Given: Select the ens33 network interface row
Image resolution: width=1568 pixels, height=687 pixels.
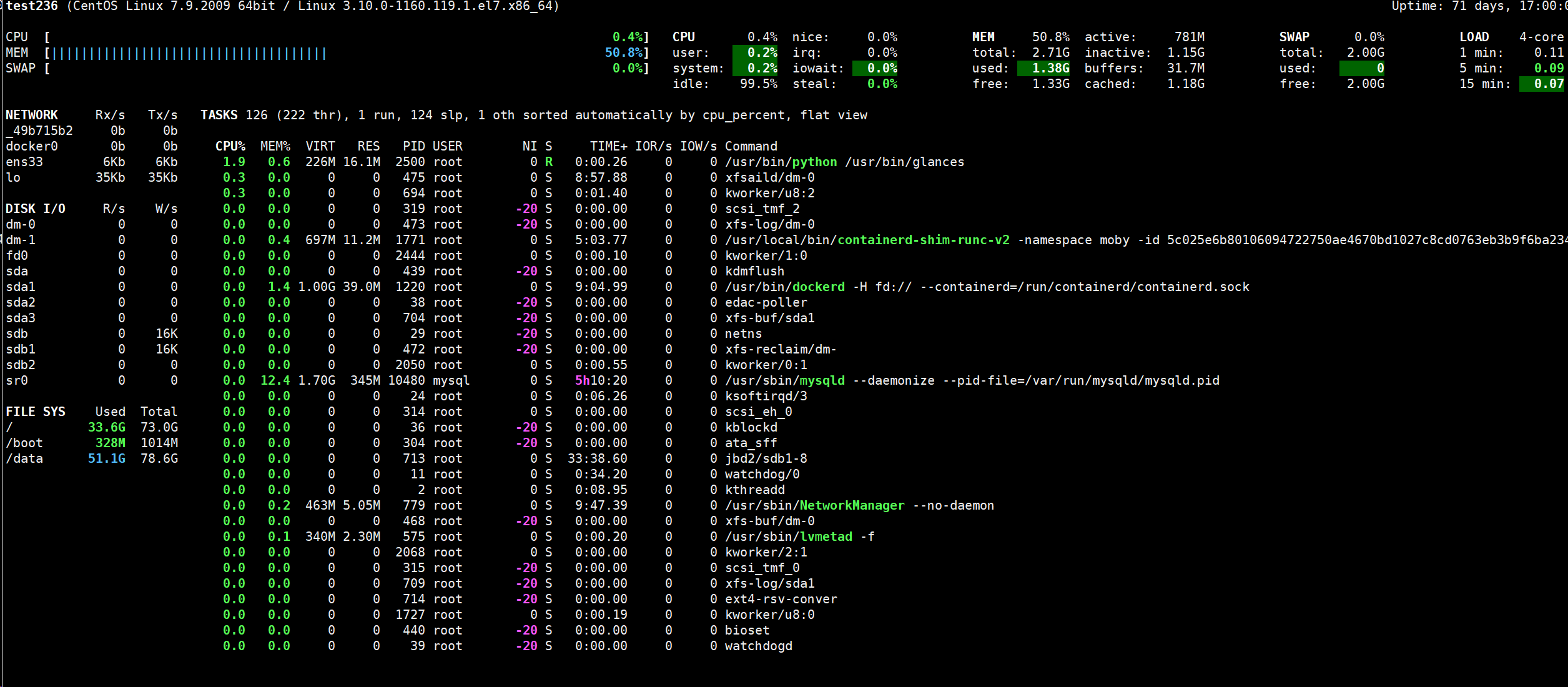Looking at the screenshot, I should (x=24, y=162).
